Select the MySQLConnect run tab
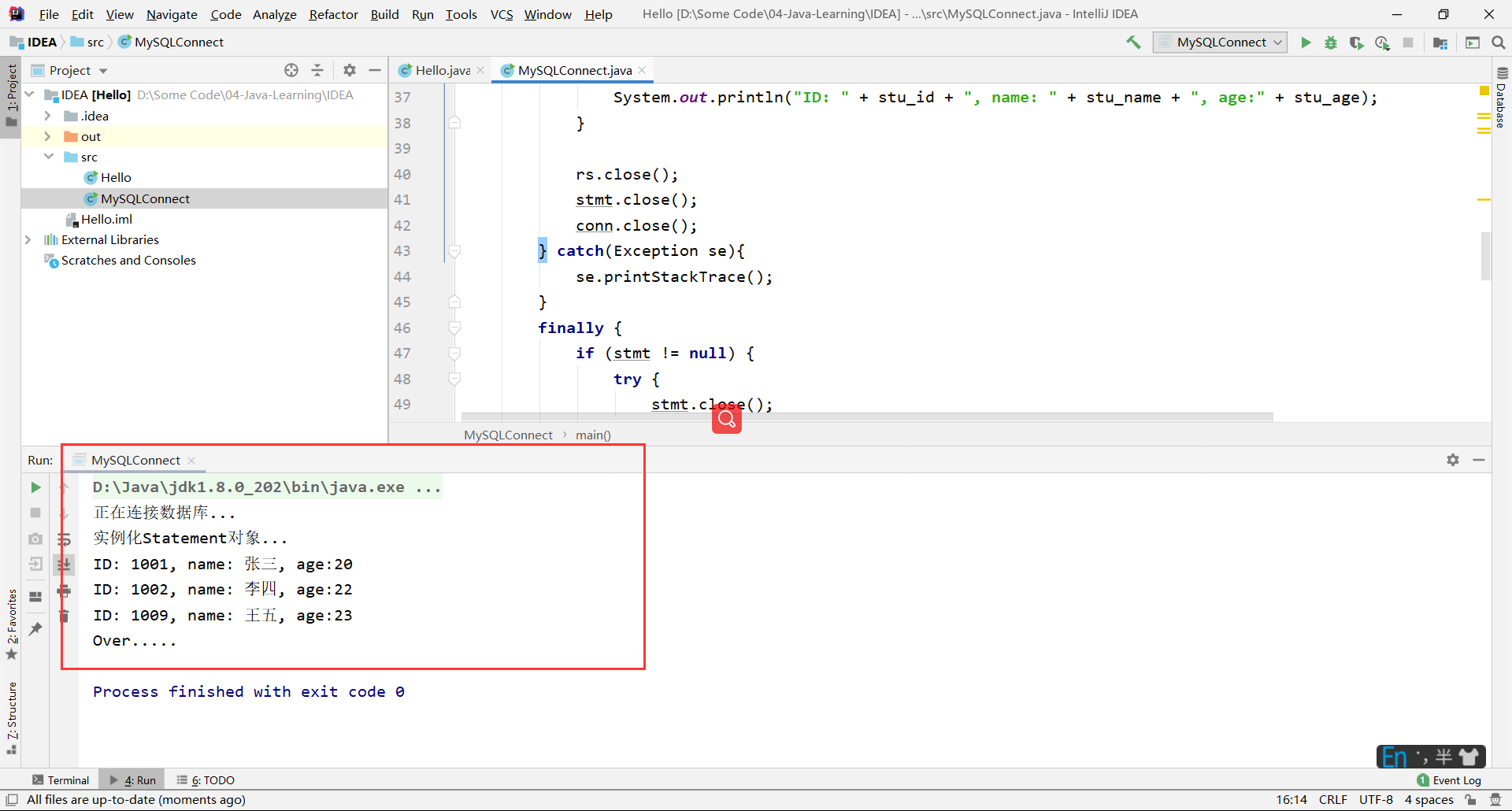Viewport: 1512px width, 811px height. pyautogui.click(x=135, y=460)
